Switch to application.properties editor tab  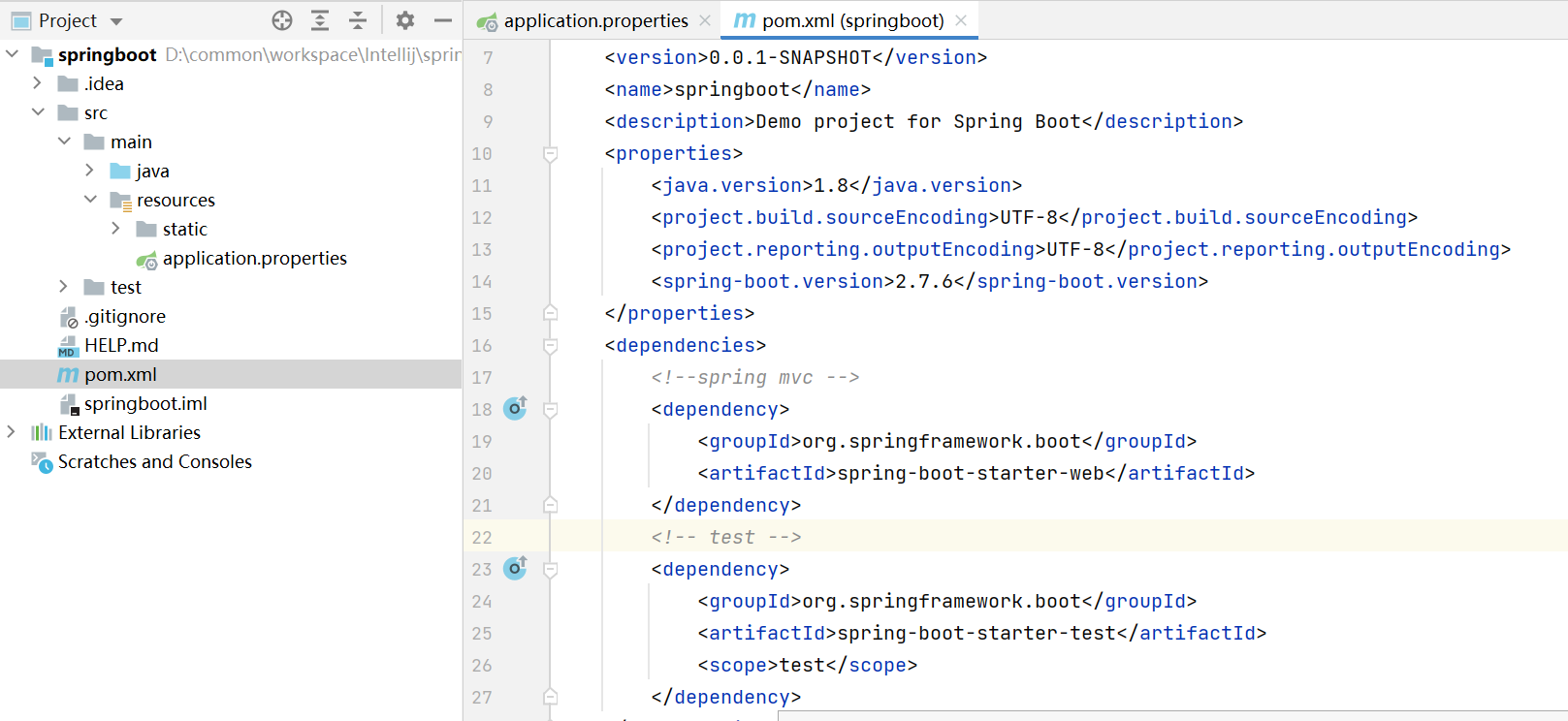(x=595, y=20)
